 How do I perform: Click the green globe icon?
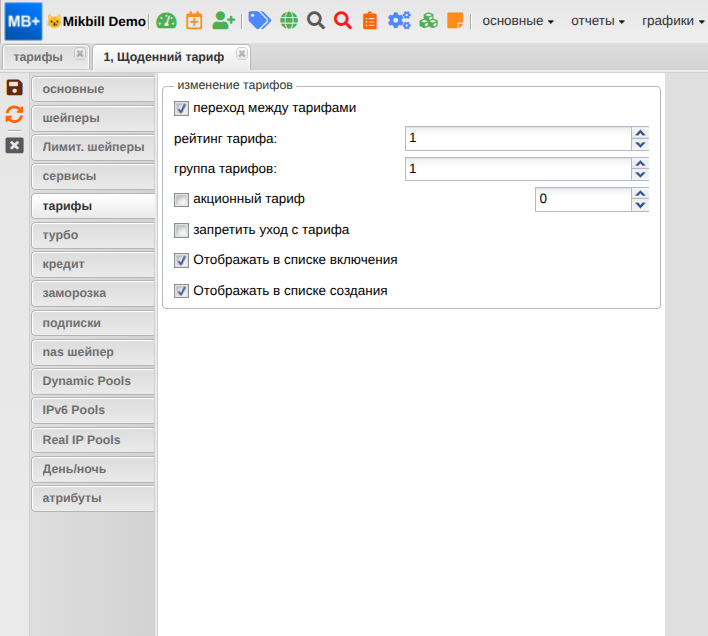[289, 20]
